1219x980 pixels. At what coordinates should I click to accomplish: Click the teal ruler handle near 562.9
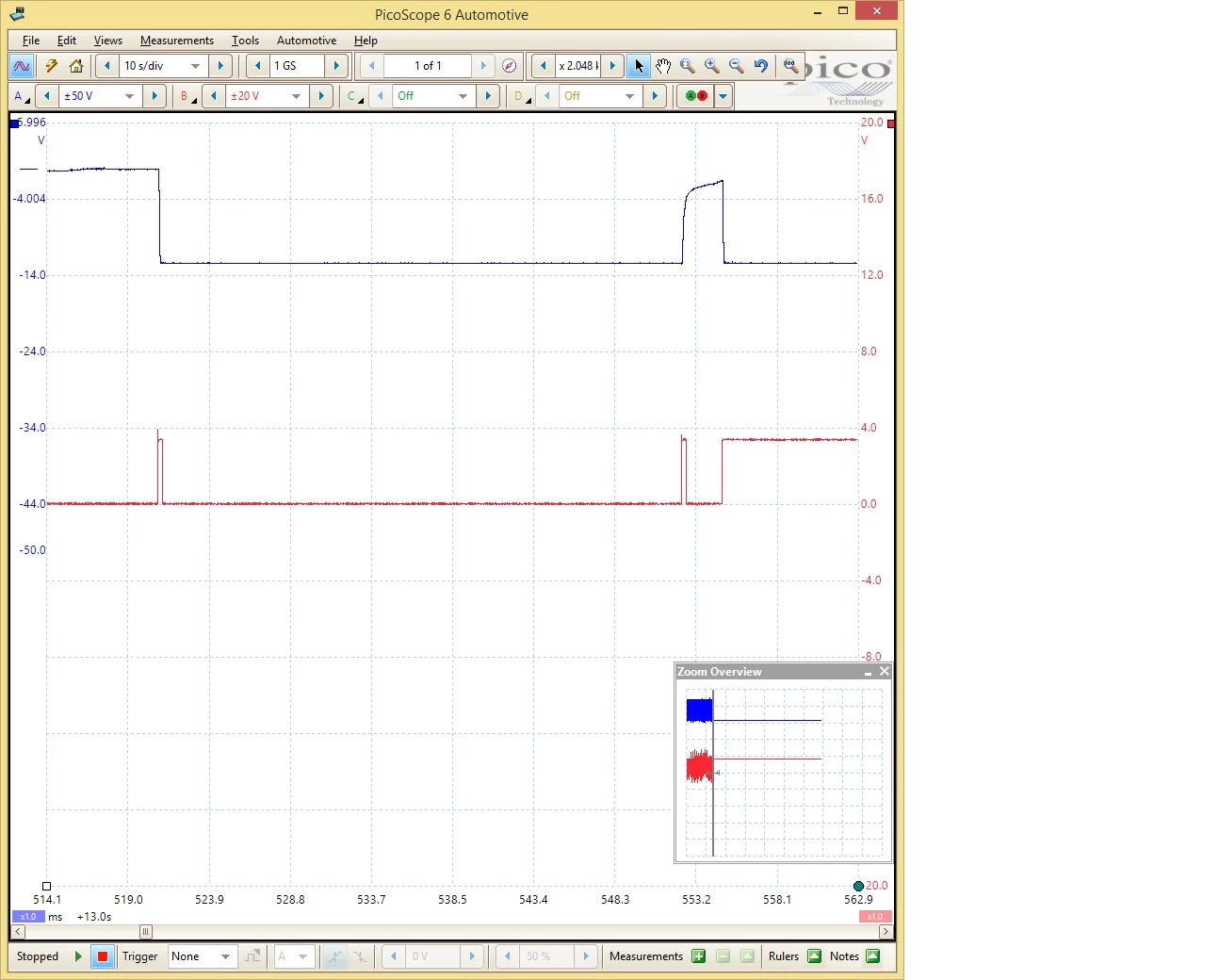[x=858, y=886]
